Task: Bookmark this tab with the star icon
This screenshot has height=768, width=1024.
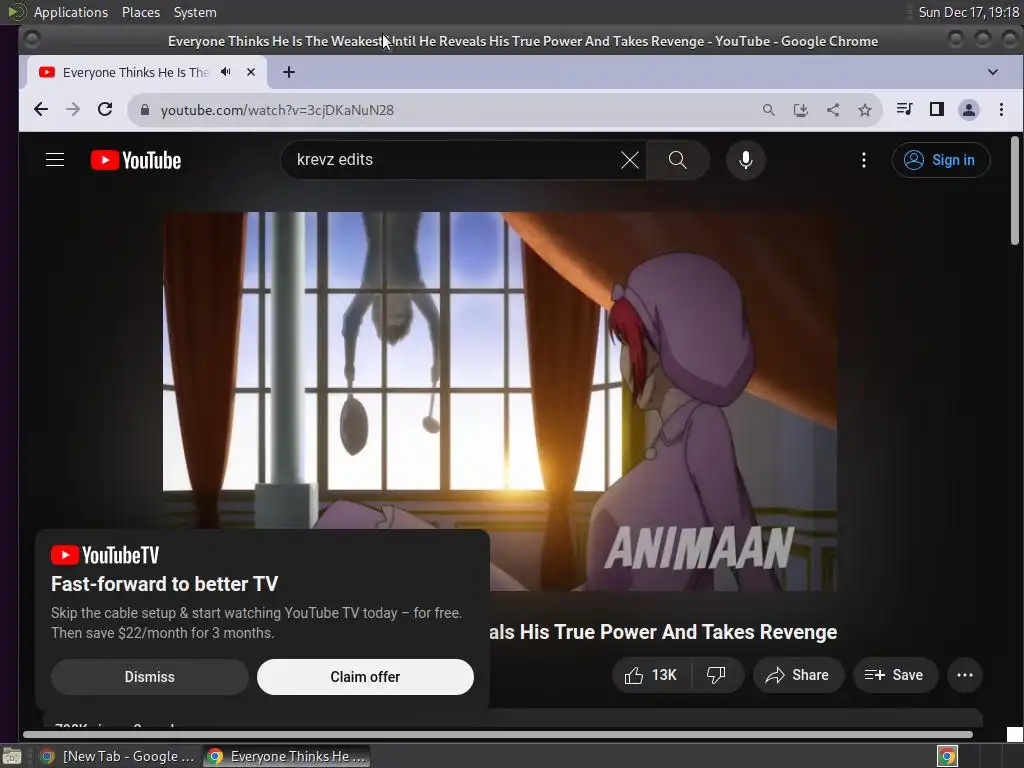Action: (x=865, y=110)
